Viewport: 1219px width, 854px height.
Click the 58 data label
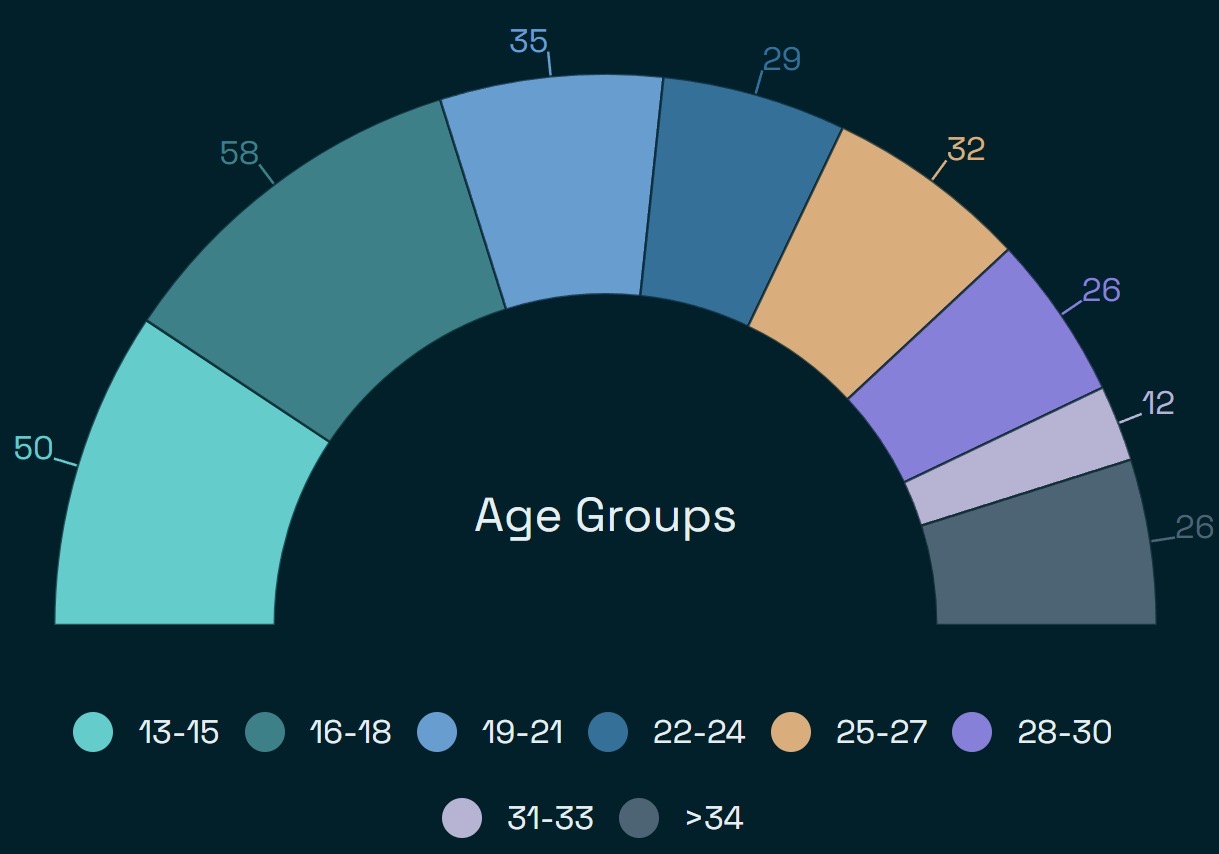point(239,153)
